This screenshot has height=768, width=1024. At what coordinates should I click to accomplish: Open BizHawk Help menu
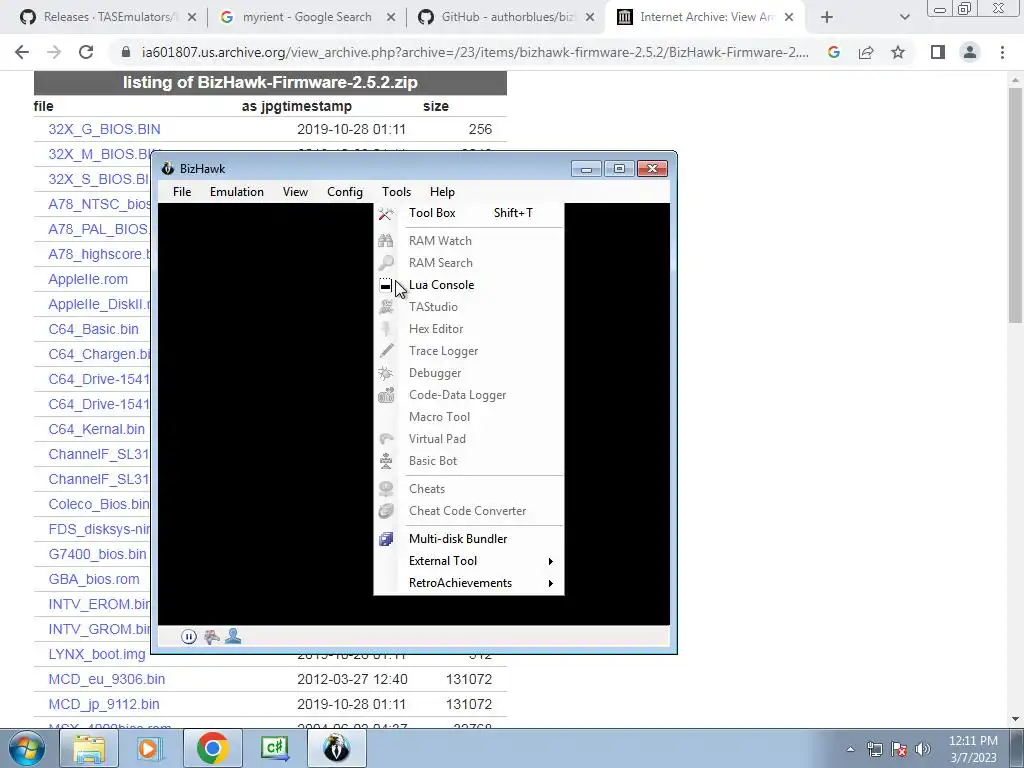(442, 192)
